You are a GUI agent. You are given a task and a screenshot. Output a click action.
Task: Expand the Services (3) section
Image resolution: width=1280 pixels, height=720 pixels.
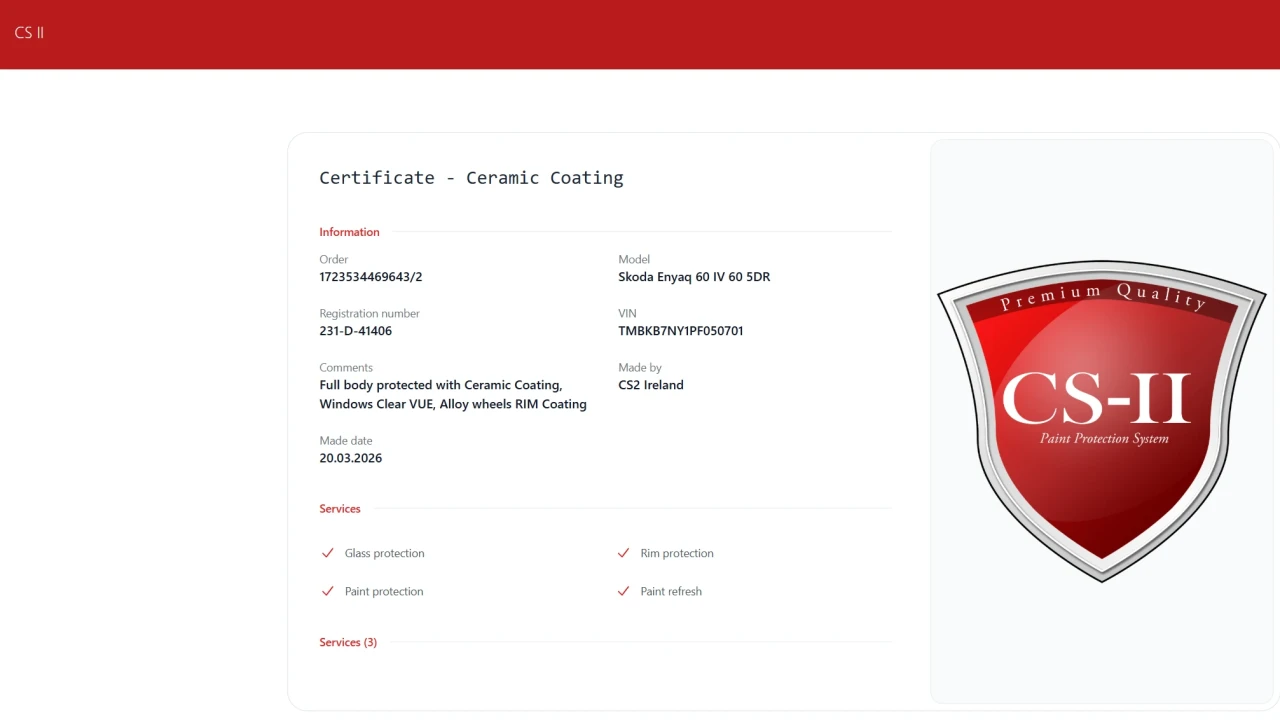pos(348,642)
